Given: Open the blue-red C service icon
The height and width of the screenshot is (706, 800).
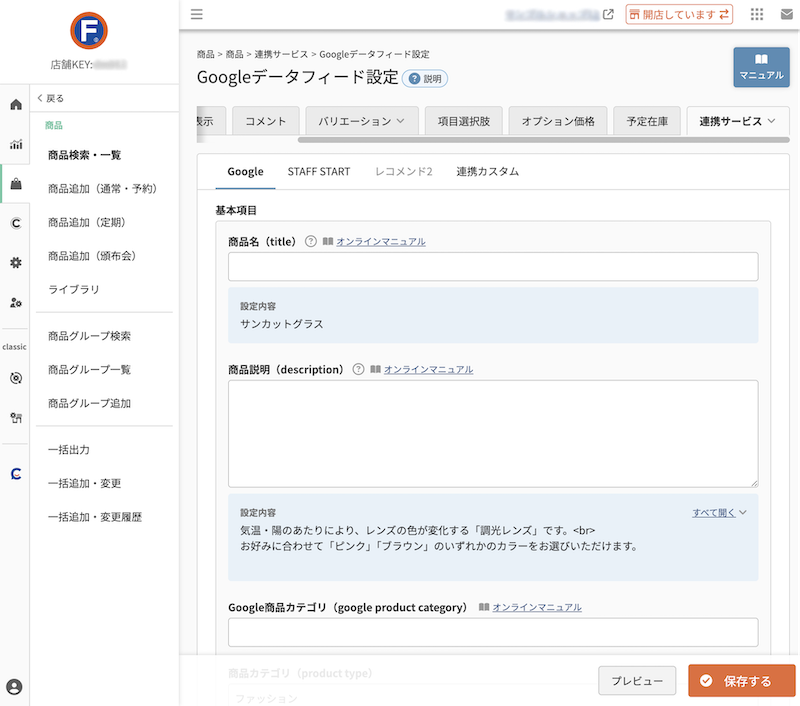Looking at the screenshot, I should [16, 474].
